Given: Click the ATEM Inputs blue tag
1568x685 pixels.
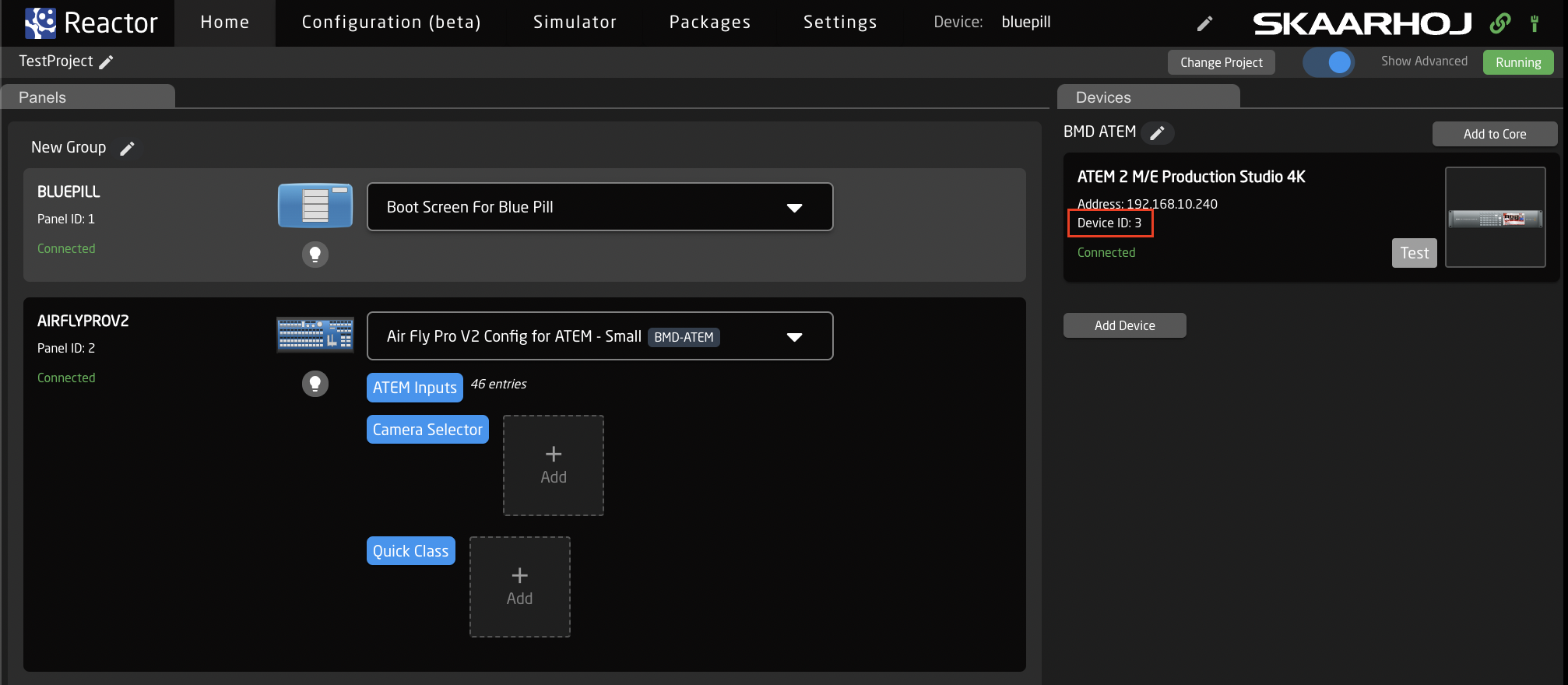Looking at the screenshot, I should pos(415,388).
